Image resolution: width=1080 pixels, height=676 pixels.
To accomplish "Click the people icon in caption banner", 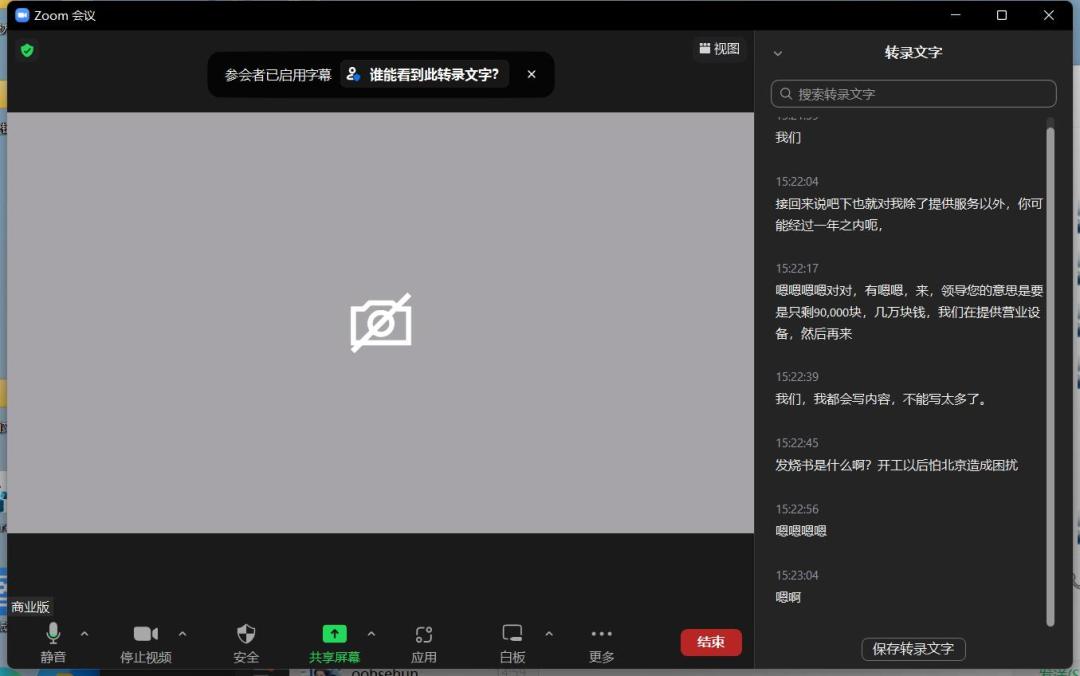I will click(x=353, y=74).
